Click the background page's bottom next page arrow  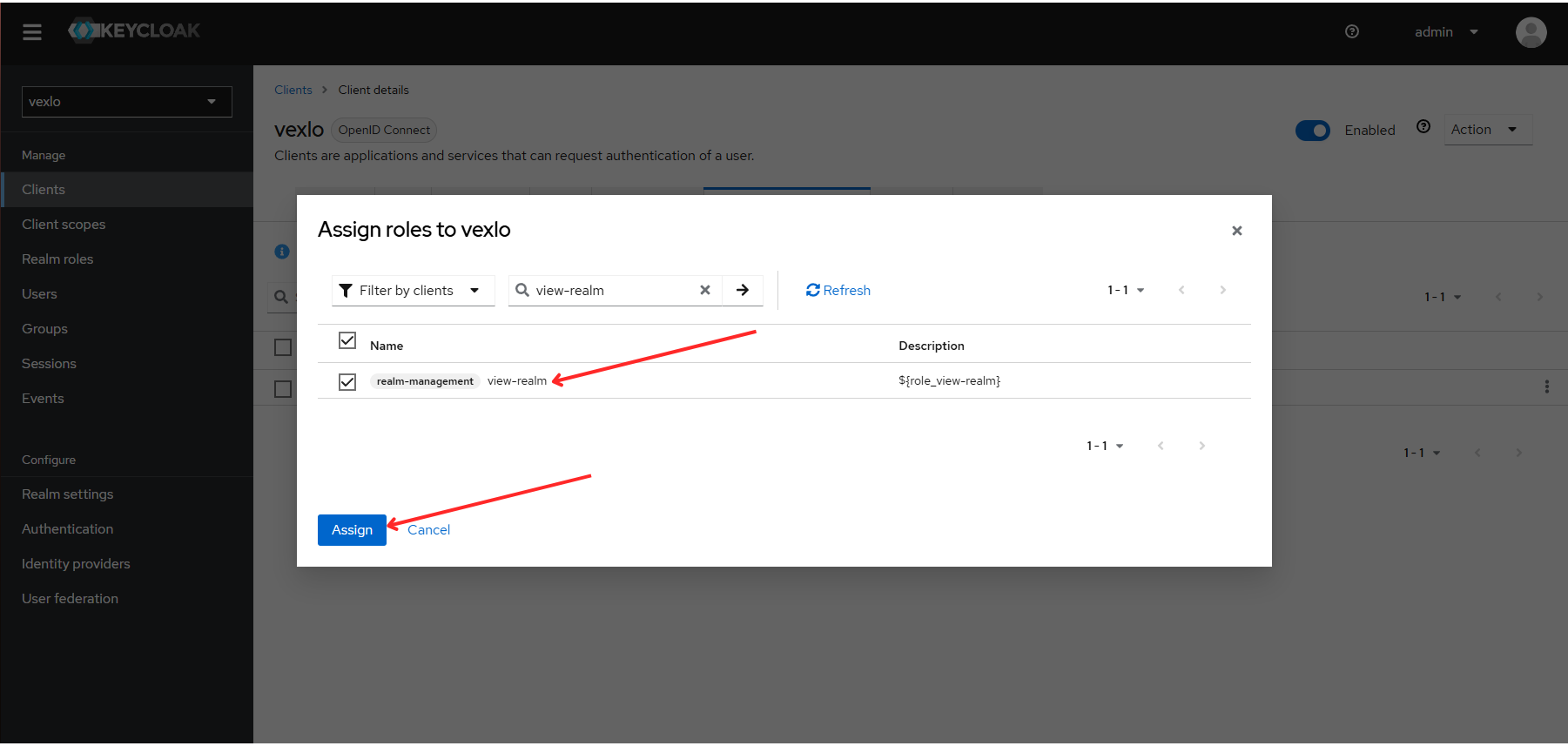tap(1518, 454)
